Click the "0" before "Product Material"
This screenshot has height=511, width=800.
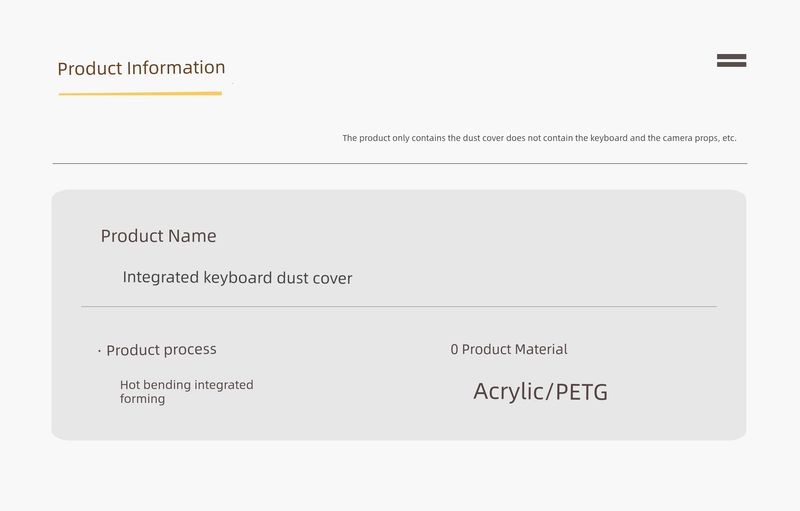point(454,350)
